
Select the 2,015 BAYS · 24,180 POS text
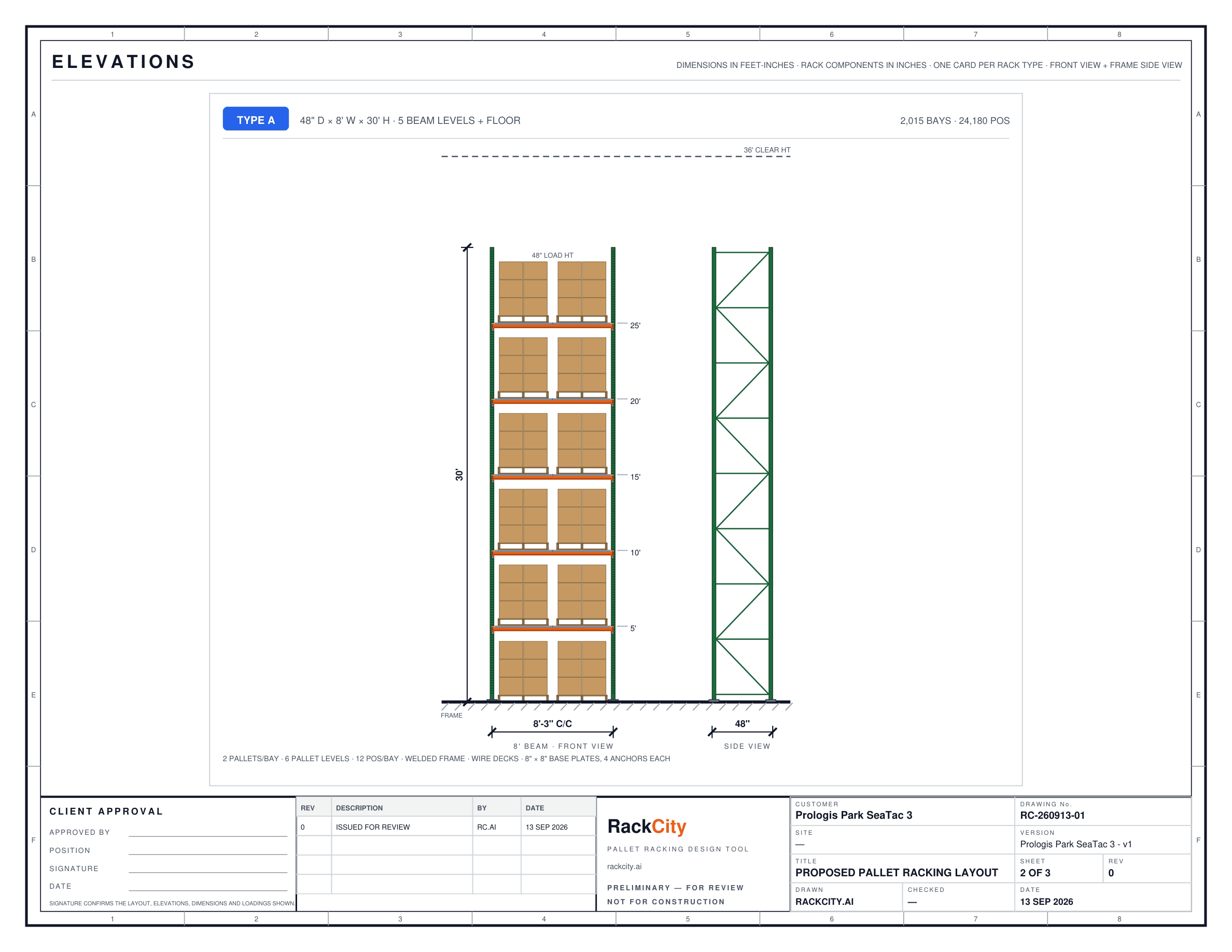[x=955, y=121]
